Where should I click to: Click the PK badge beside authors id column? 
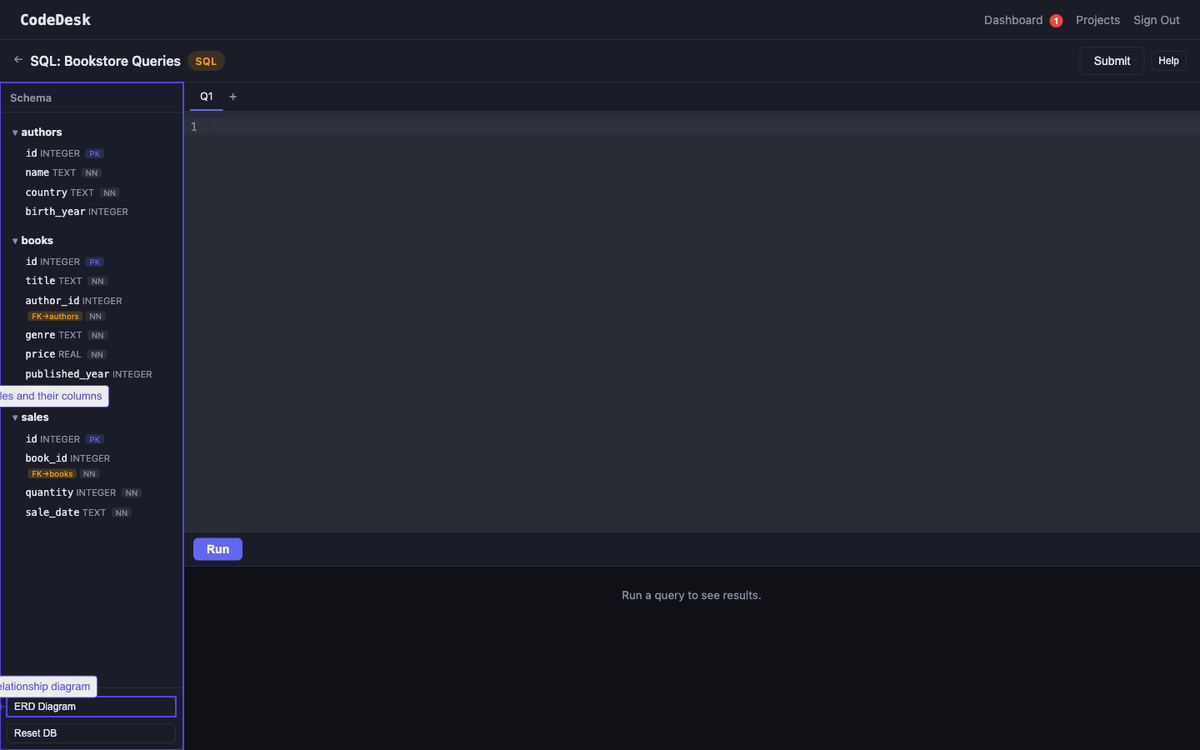[x=94, y=153]
